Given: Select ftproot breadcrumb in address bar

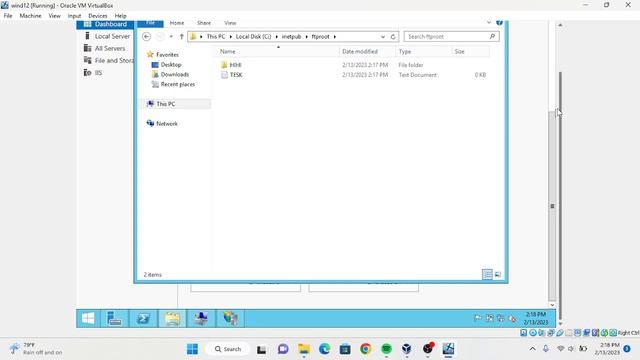Looking at the screenshot, I should coord(320,37).
